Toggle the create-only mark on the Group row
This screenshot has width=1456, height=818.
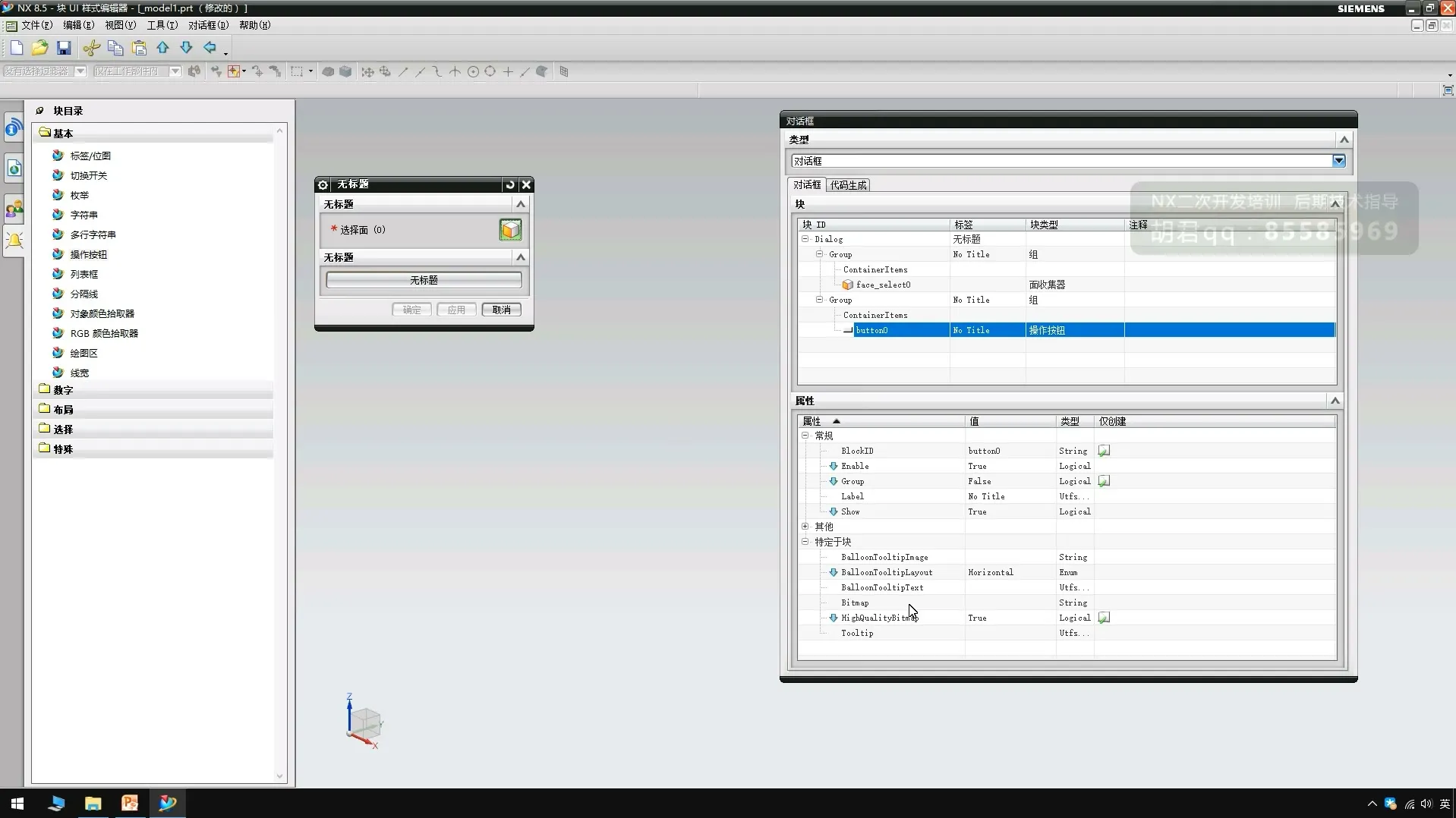click(1104, 481)
